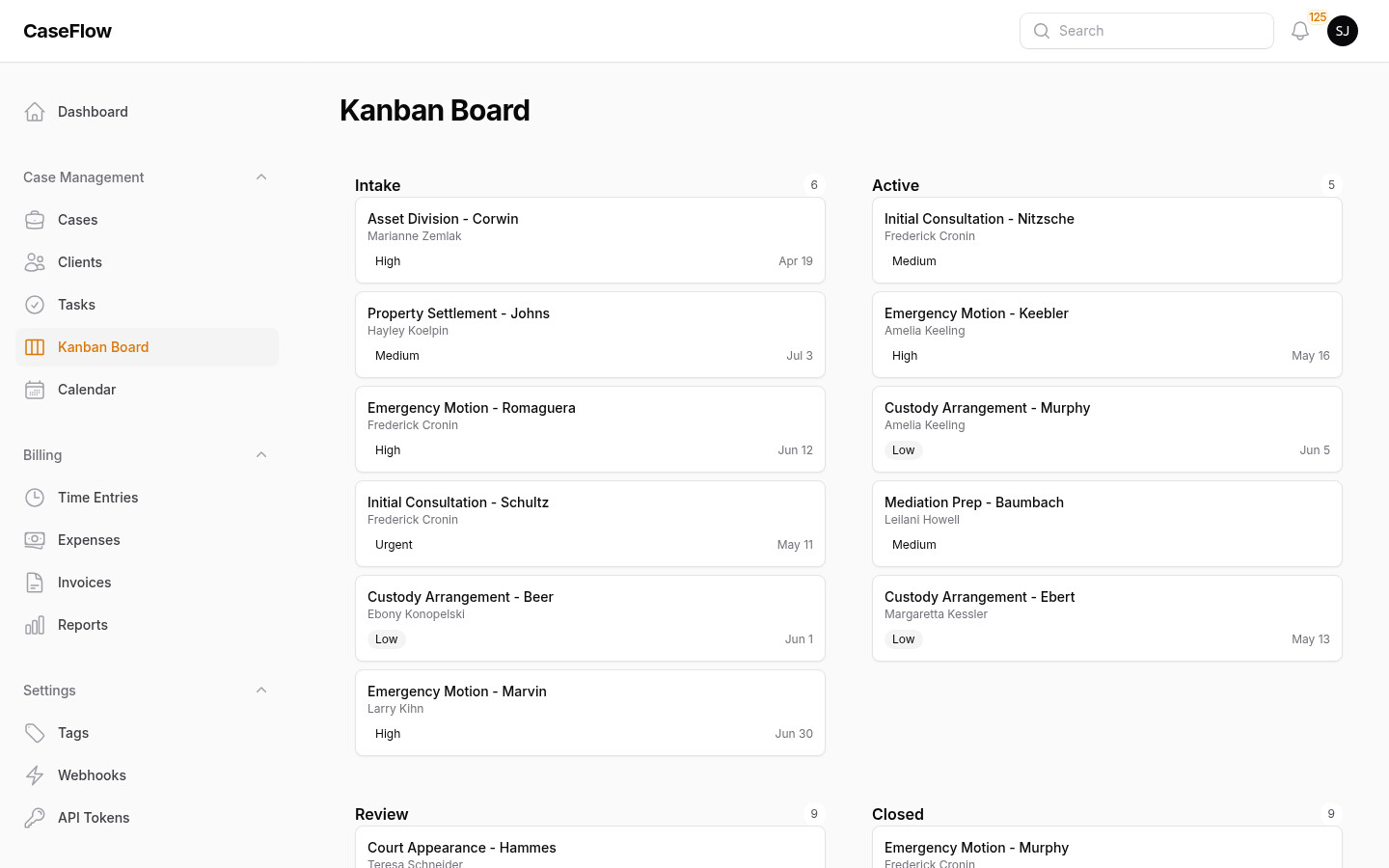Screen dimensions: 1389x868
Task: Open the Clients people icon
Action: pyautogui.click(x=35, y=262)
